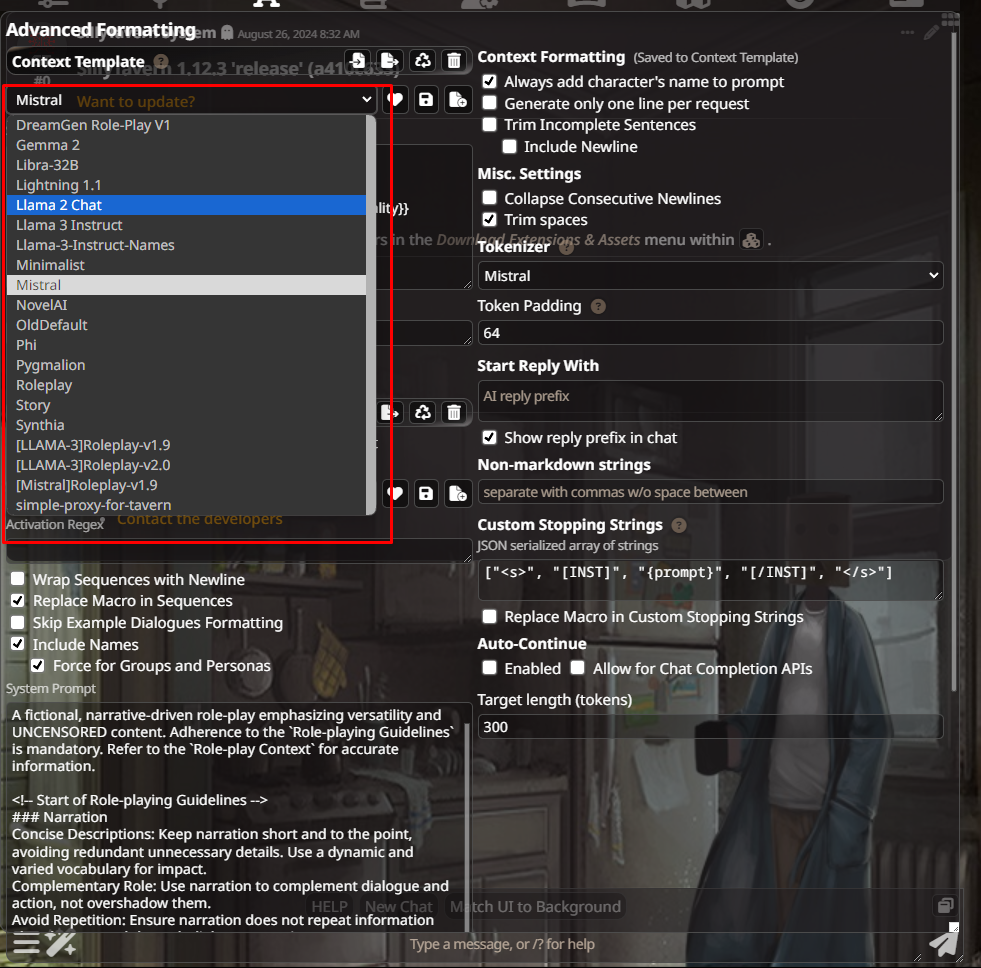Choose Gemma 2 in the template list
981x968 pixels.
click(186, 145)
